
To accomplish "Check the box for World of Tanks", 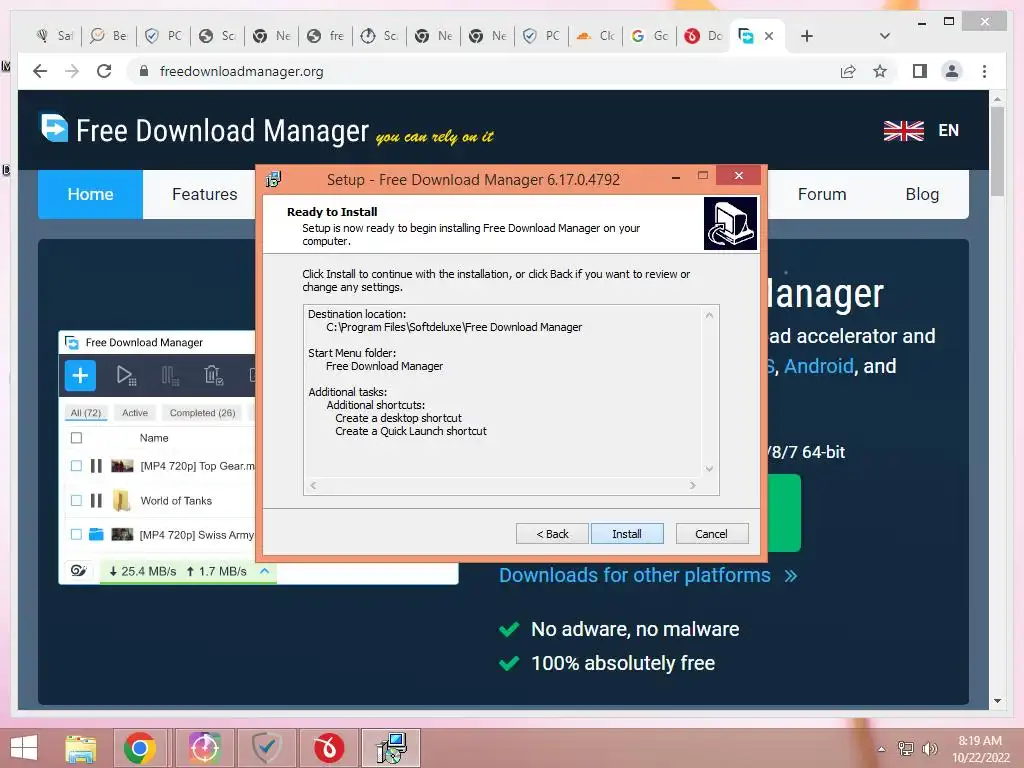I will 76,500.
